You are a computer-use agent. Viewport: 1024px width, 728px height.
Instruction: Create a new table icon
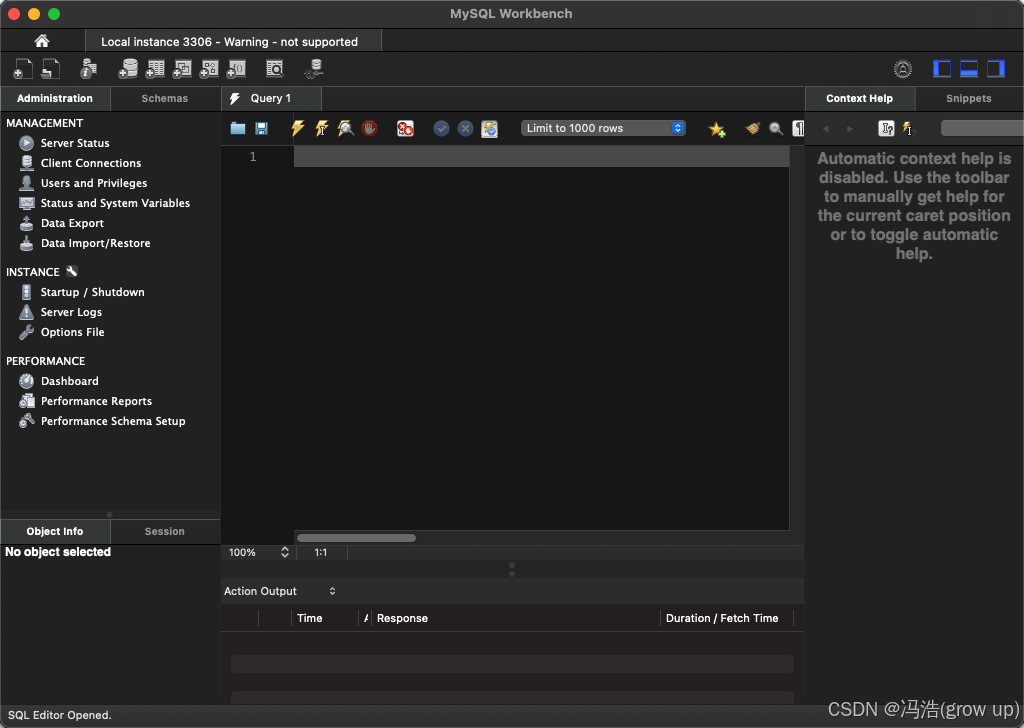pyautogui.click(x=155, y=69)
